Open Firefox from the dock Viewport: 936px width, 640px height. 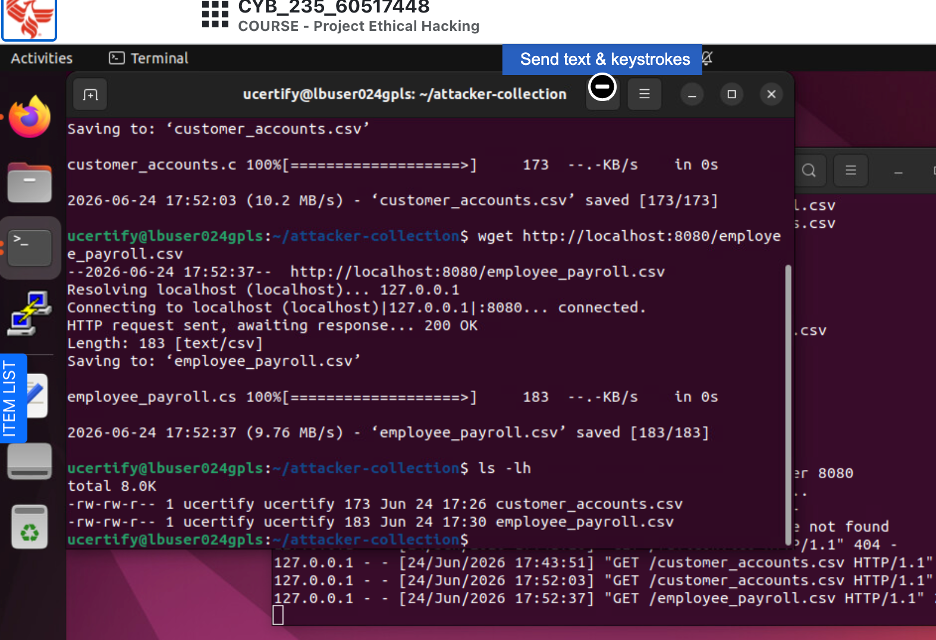pyautogui.click(x=29, y=117)
